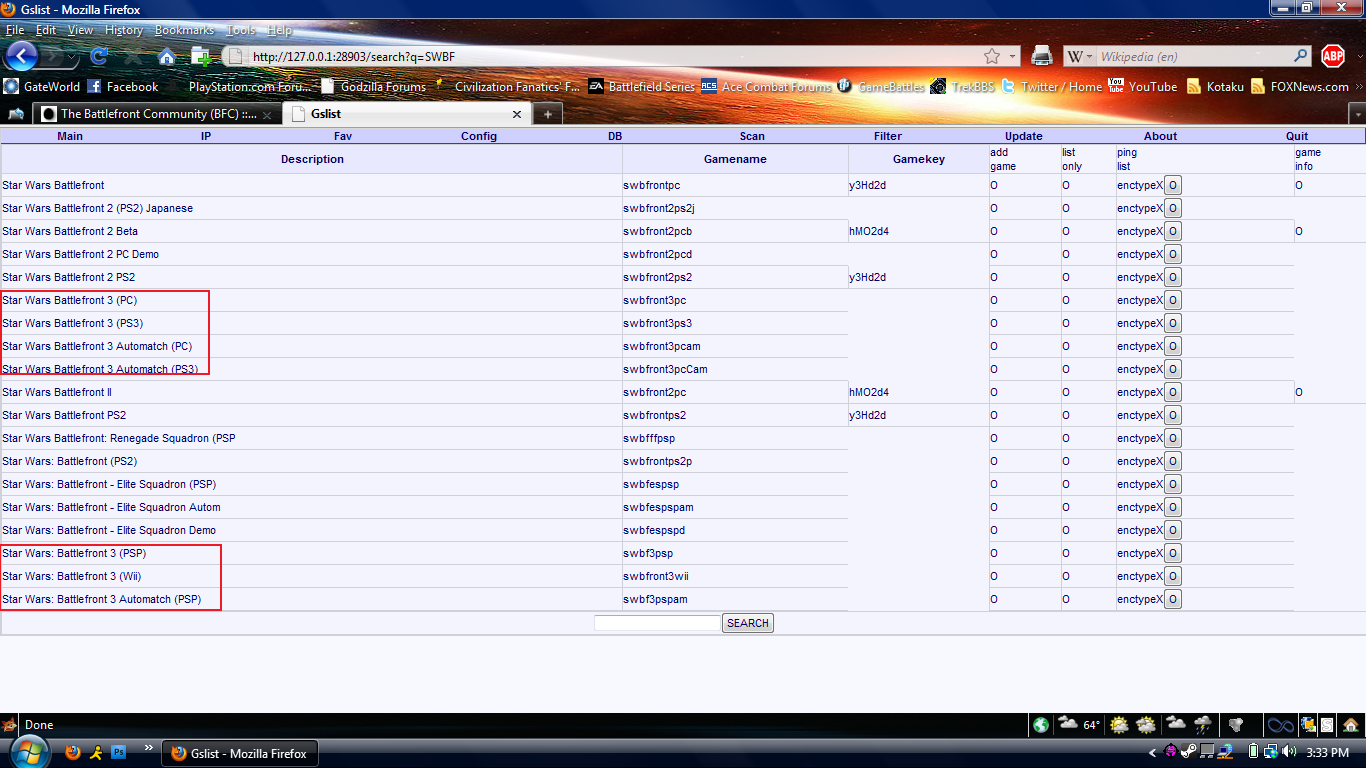1366x768 pixels.
Task: Click the Steam icon in the system tray
Action: 1188,752
